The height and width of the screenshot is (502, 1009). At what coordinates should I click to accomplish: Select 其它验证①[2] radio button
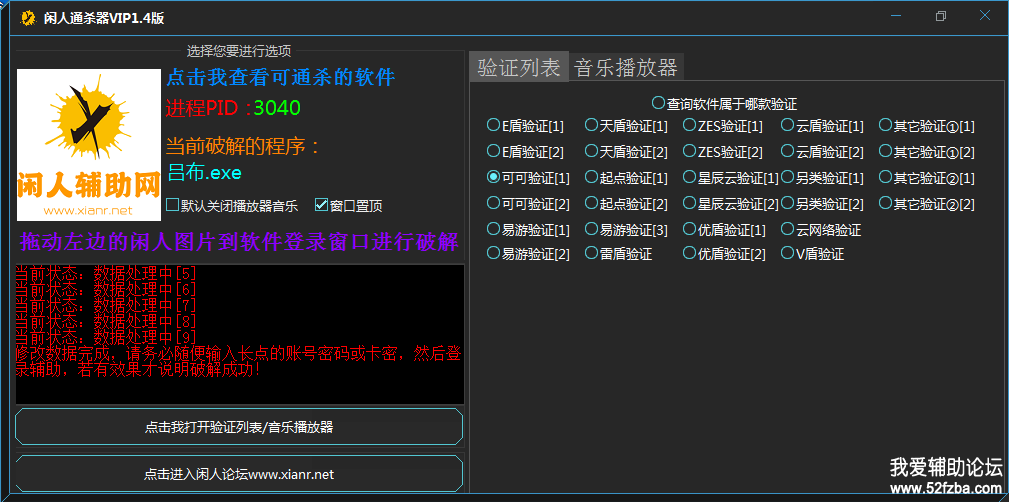pos(927,152)
